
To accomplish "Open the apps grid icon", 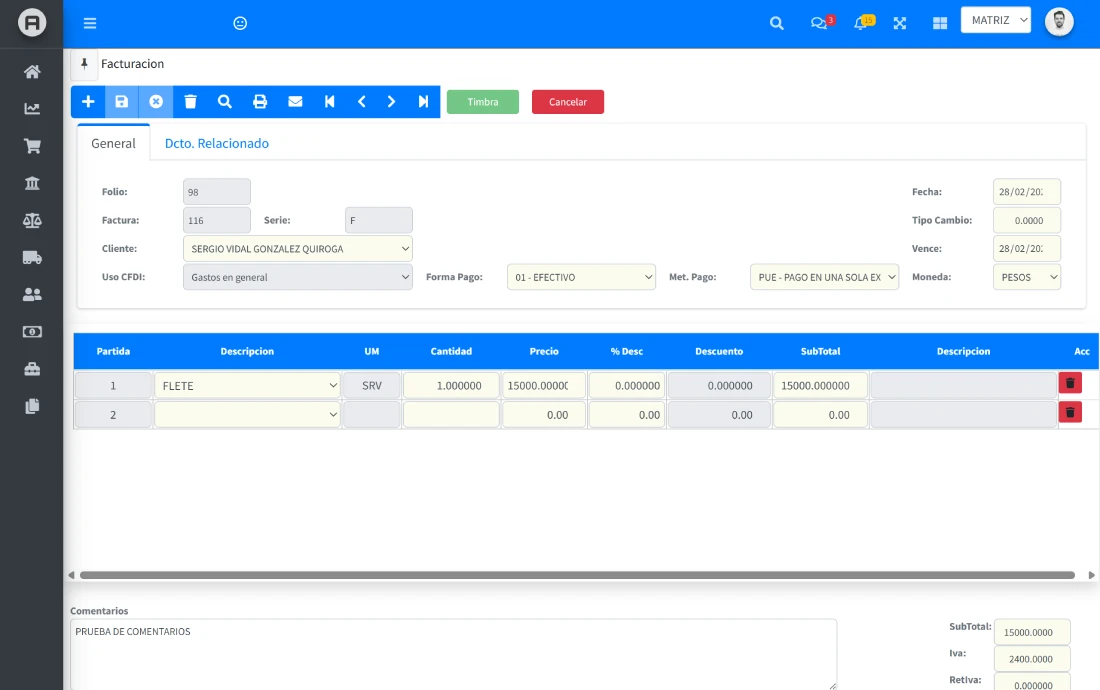I will coord(940,23).
